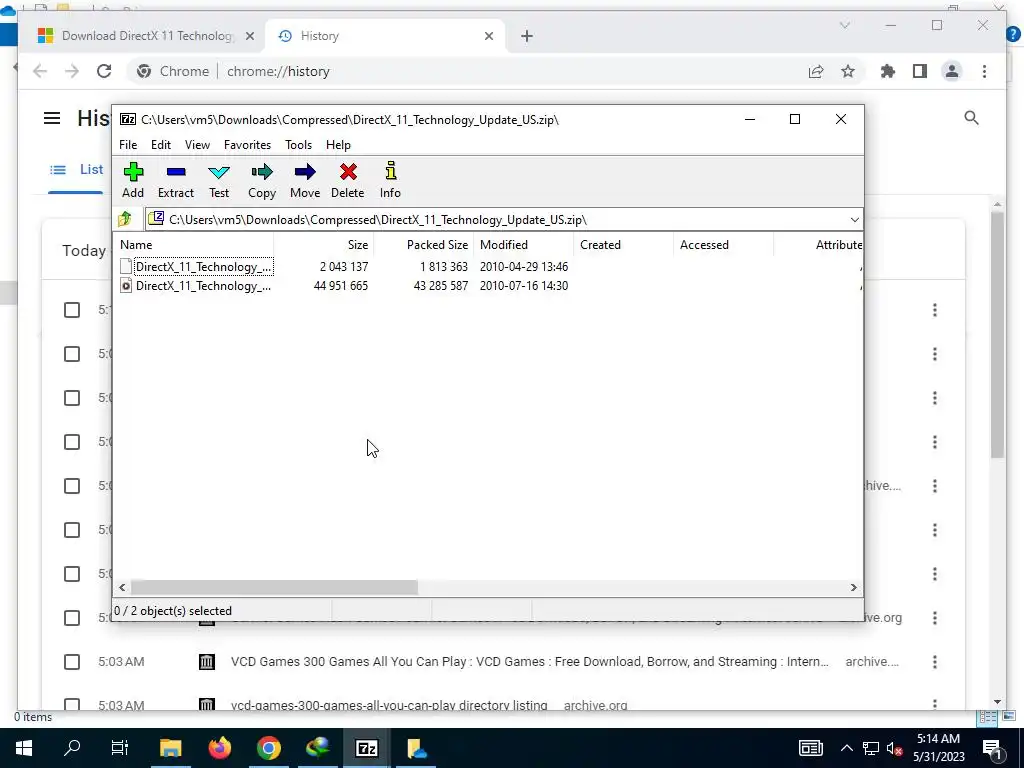Sort the archive list by Name column
Screen dimensions: 1024x768
click(195, 245)
